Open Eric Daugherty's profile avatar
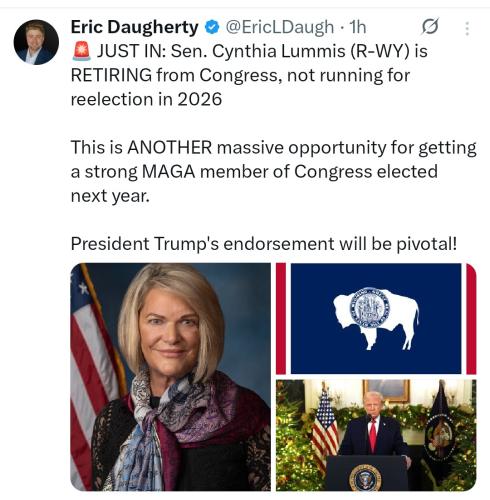This screenshot has height=500, width=490. click(x=36, y=42)
